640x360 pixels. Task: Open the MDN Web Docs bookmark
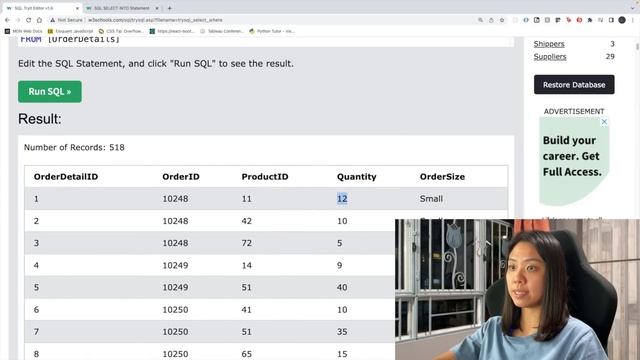coord(24,31)
